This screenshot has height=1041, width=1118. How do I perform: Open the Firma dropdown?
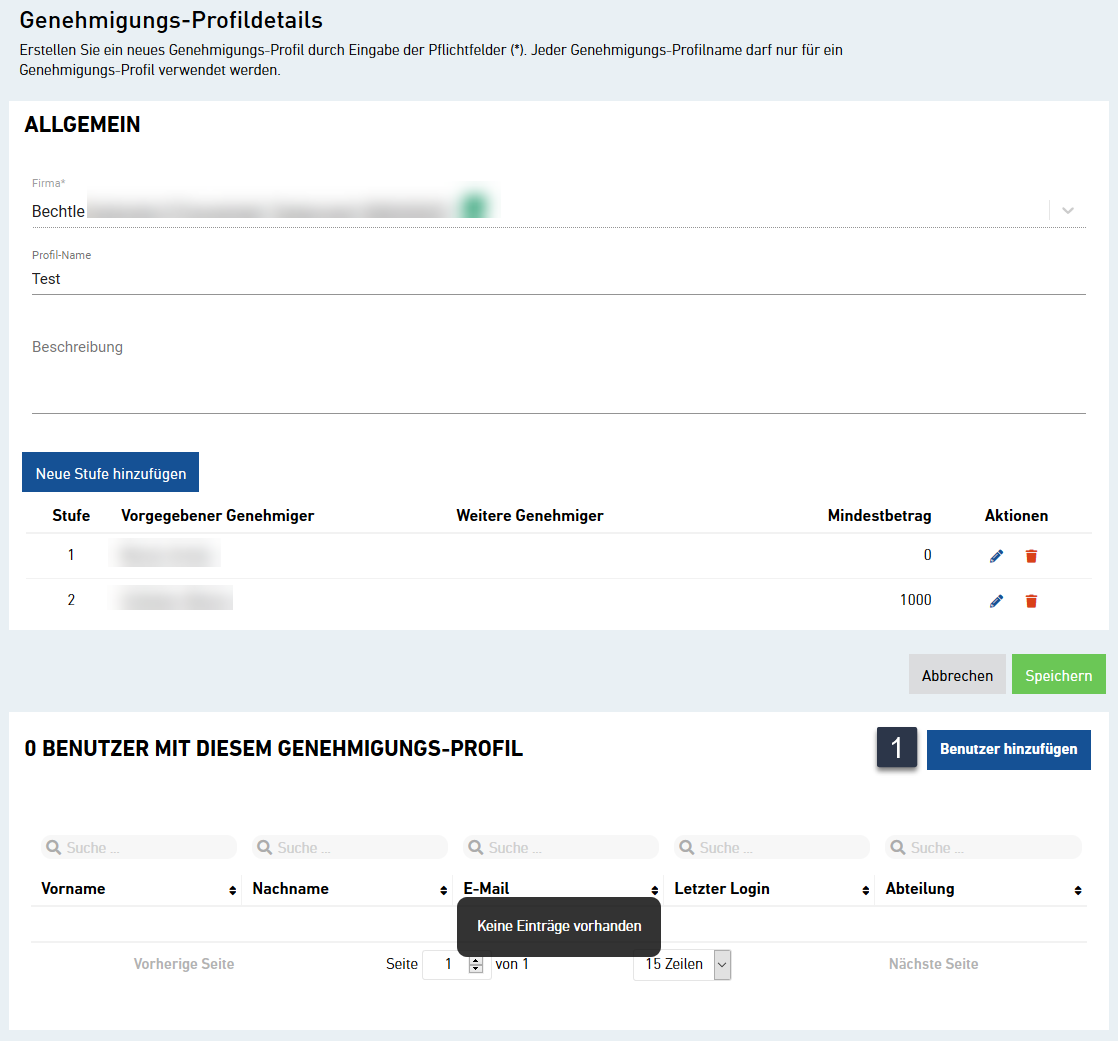pos(1067,210)
